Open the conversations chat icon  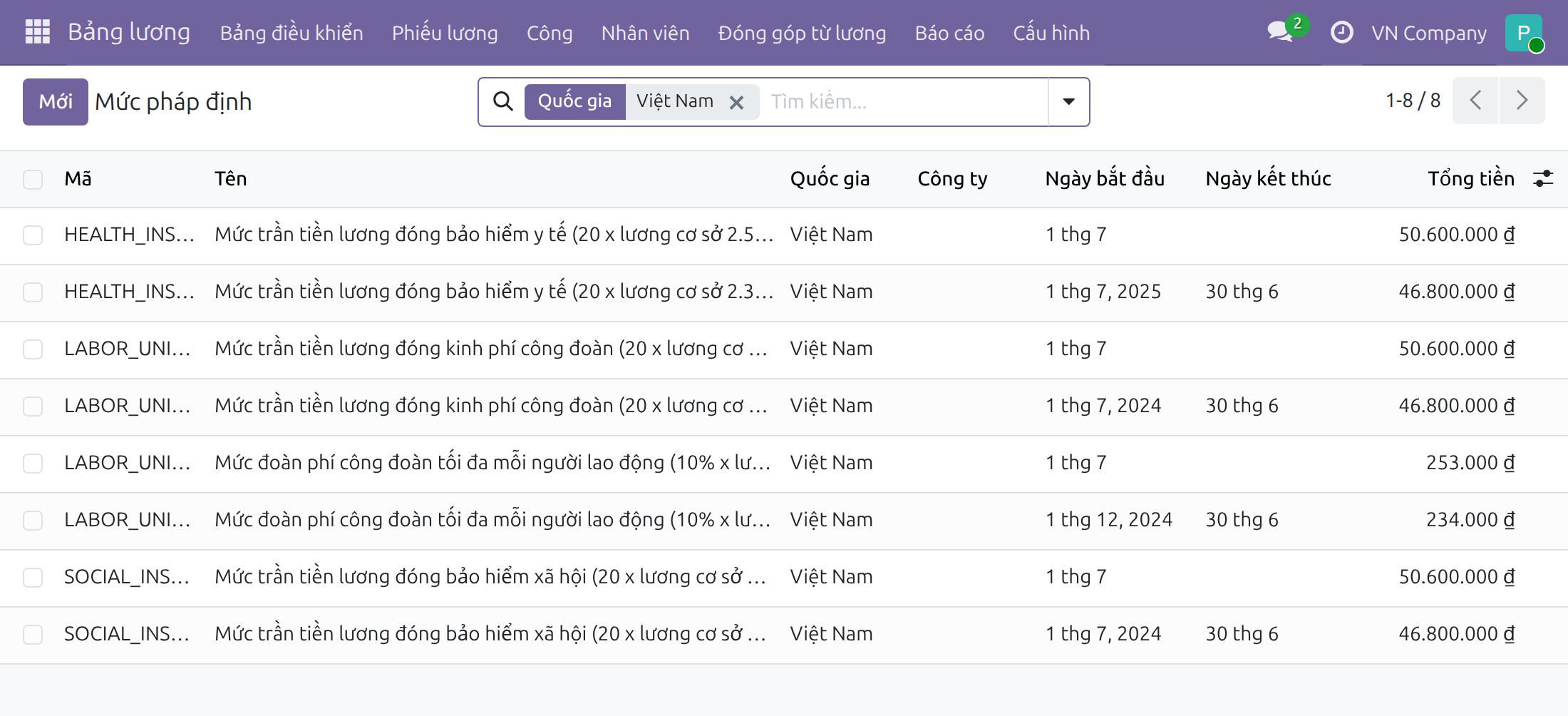tap(1281, 32)
